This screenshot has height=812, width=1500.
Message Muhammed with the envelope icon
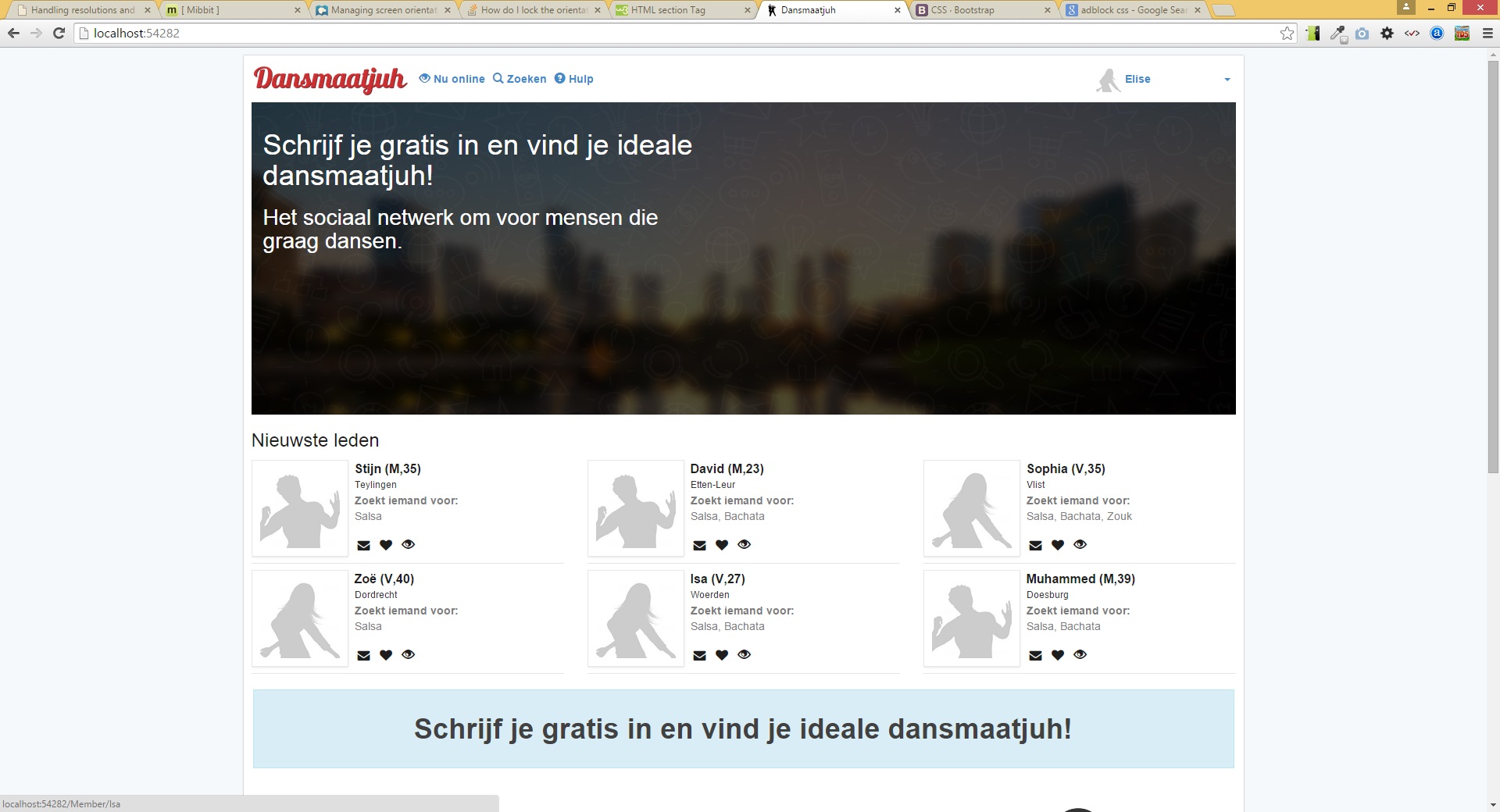click(1035, 655)
